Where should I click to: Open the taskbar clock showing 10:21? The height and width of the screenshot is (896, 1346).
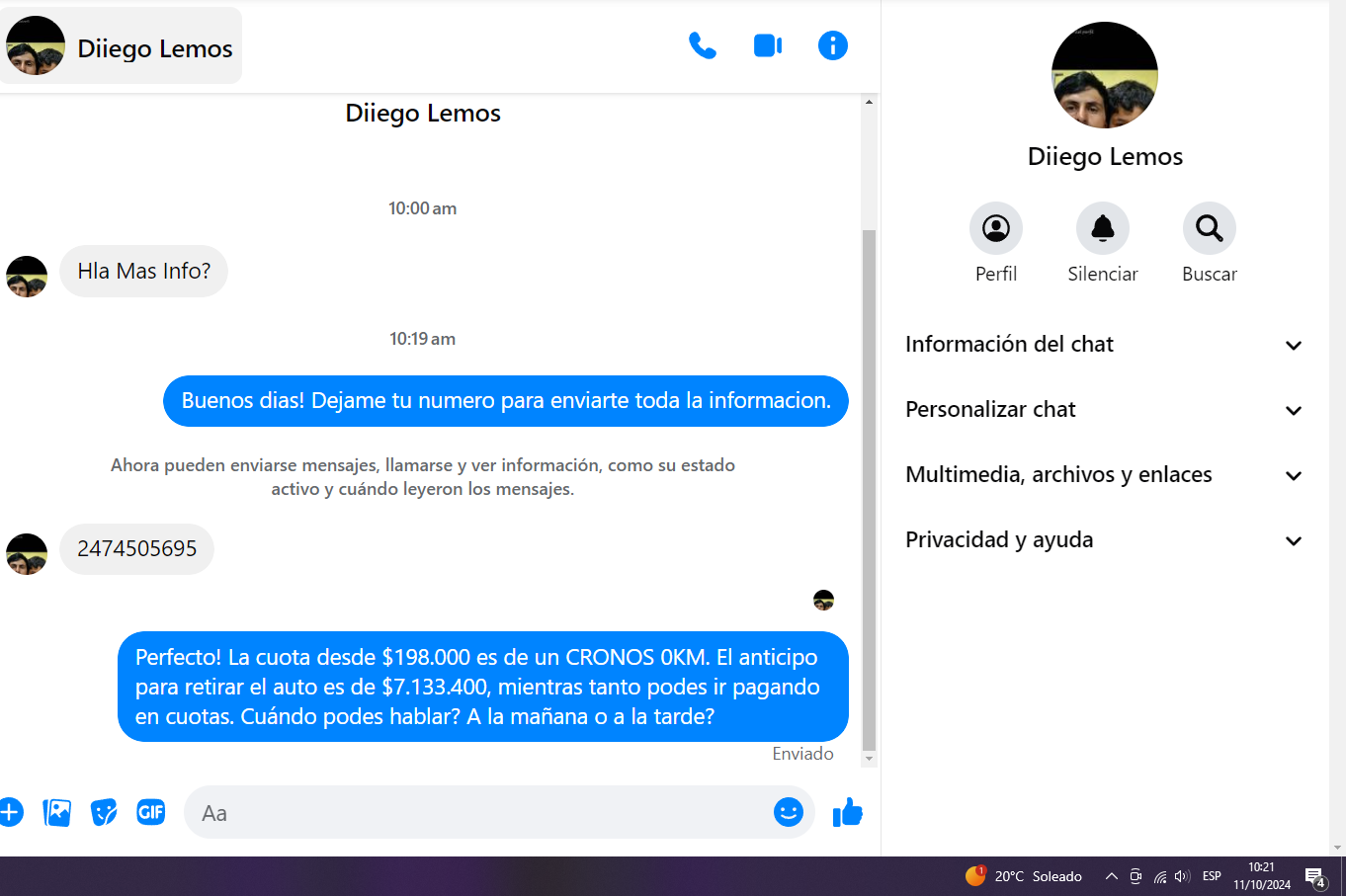[x=1262, y=876]
